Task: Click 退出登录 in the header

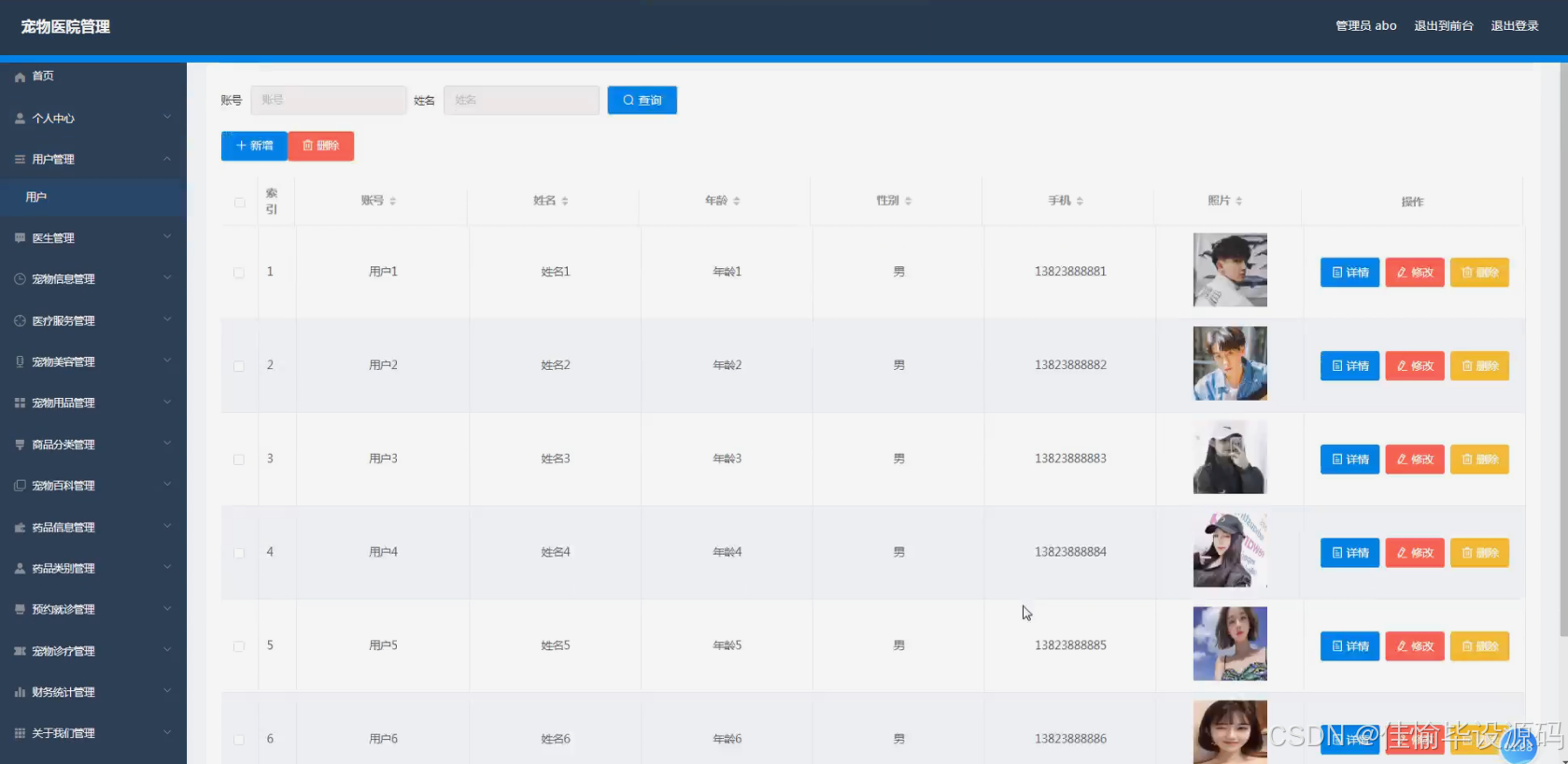Action: [x=1515, y=26]
